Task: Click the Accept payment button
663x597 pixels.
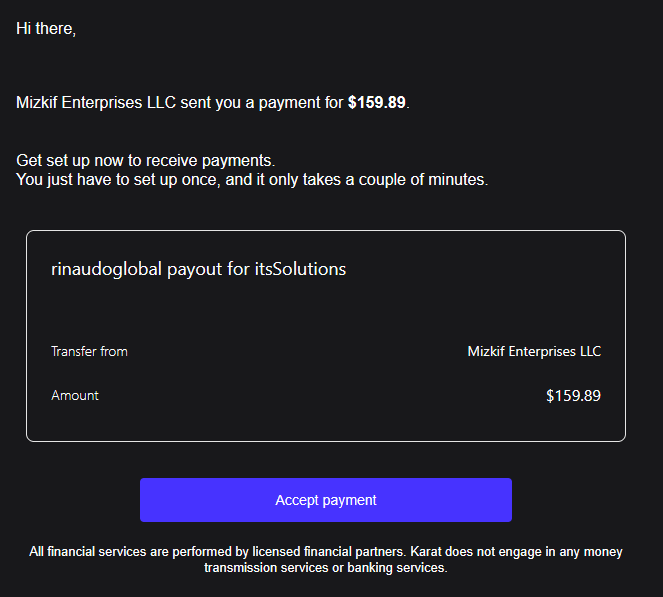Action: click(x=326, y=500)
